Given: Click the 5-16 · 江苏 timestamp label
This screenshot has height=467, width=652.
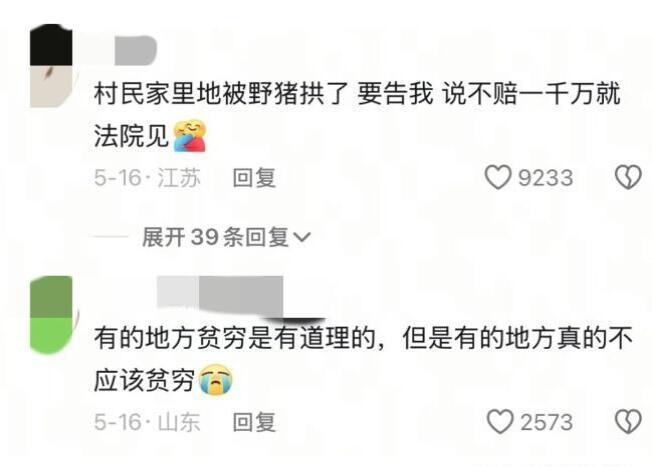Looking at the screenshot, I should click(147, 178).
